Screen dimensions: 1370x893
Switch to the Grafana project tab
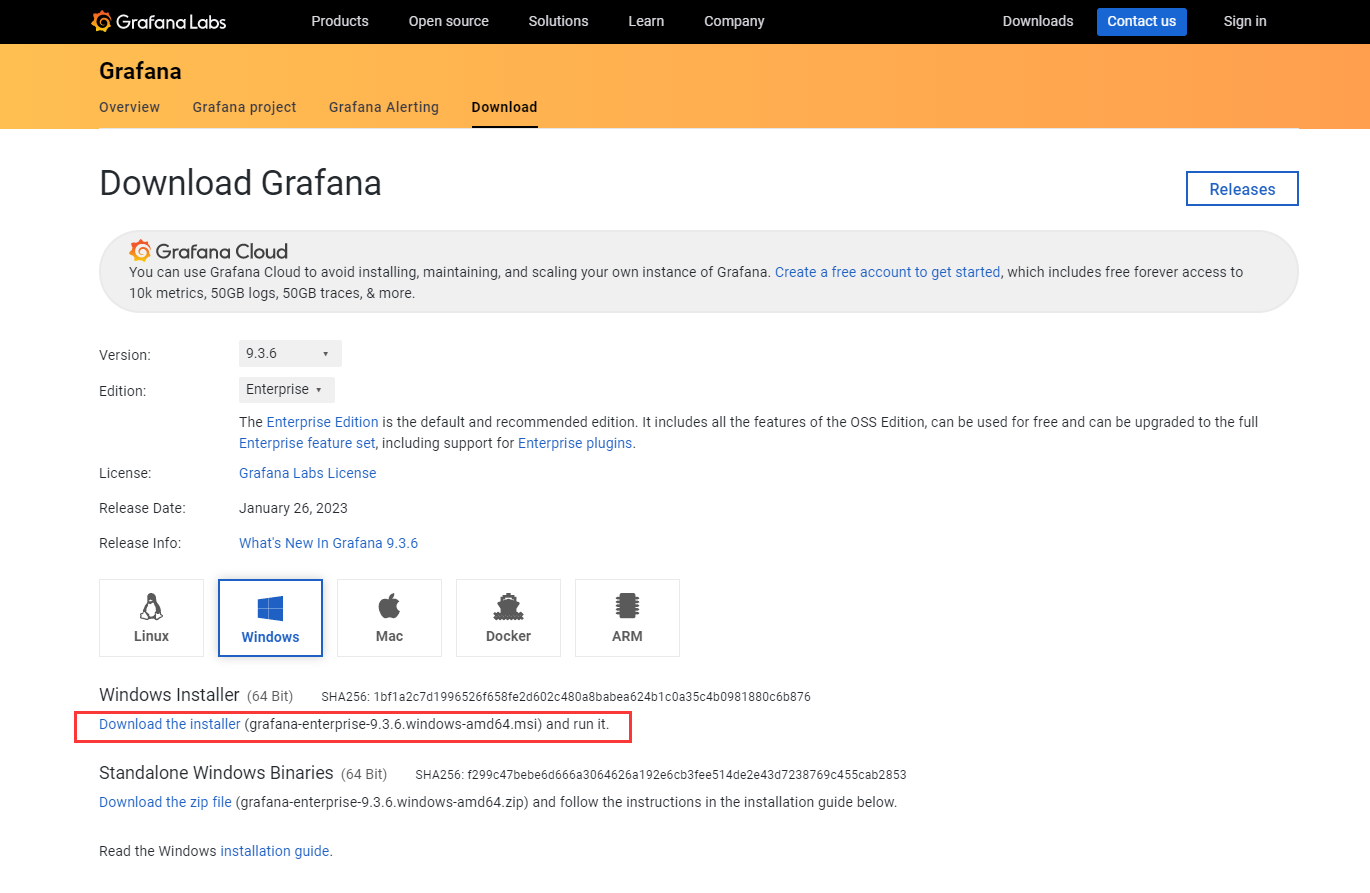pyautogui.click(x=244, y=107)
